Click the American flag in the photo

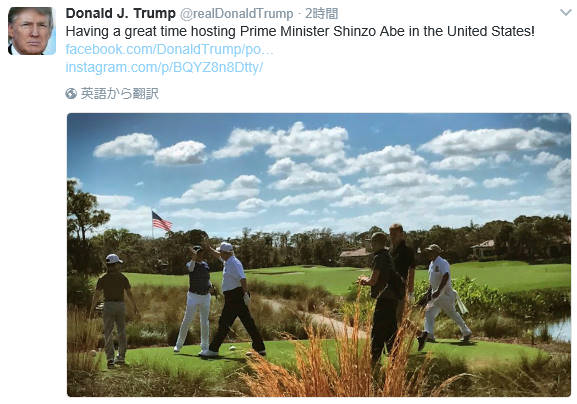162,222
